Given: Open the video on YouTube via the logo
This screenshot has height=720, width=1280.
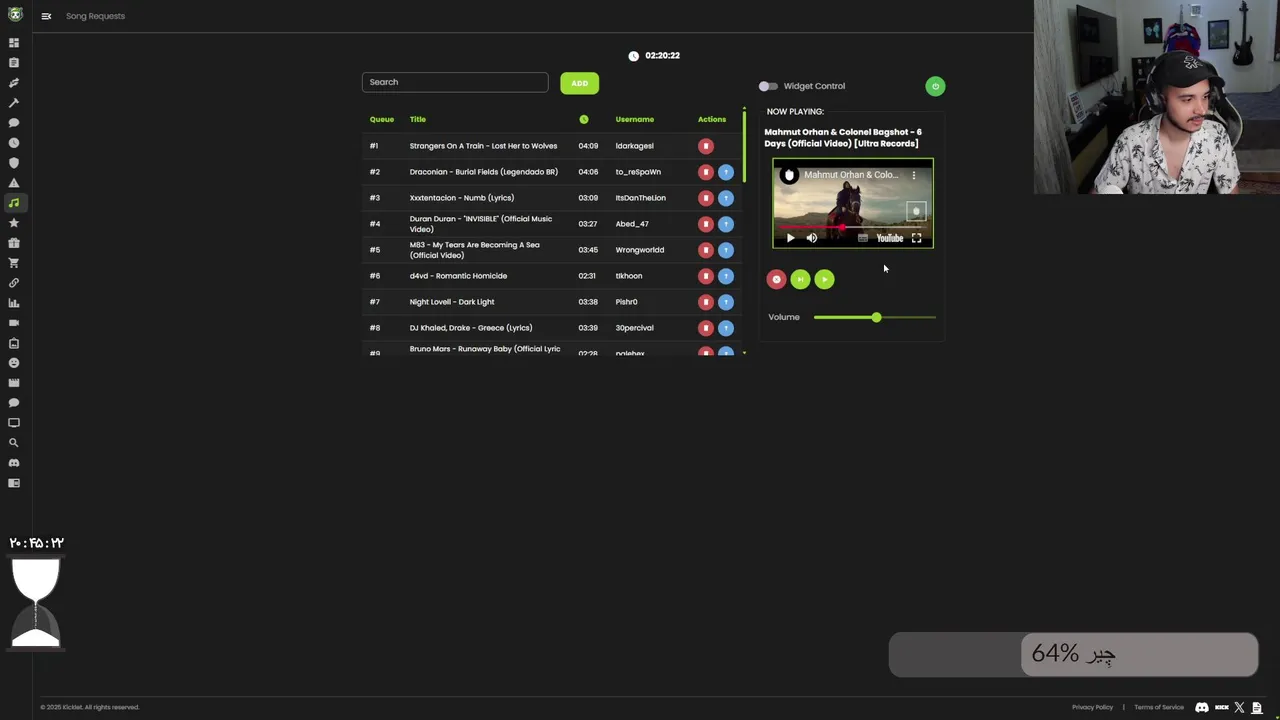Looking at the screenshot, I should click(x=889, y=238).
